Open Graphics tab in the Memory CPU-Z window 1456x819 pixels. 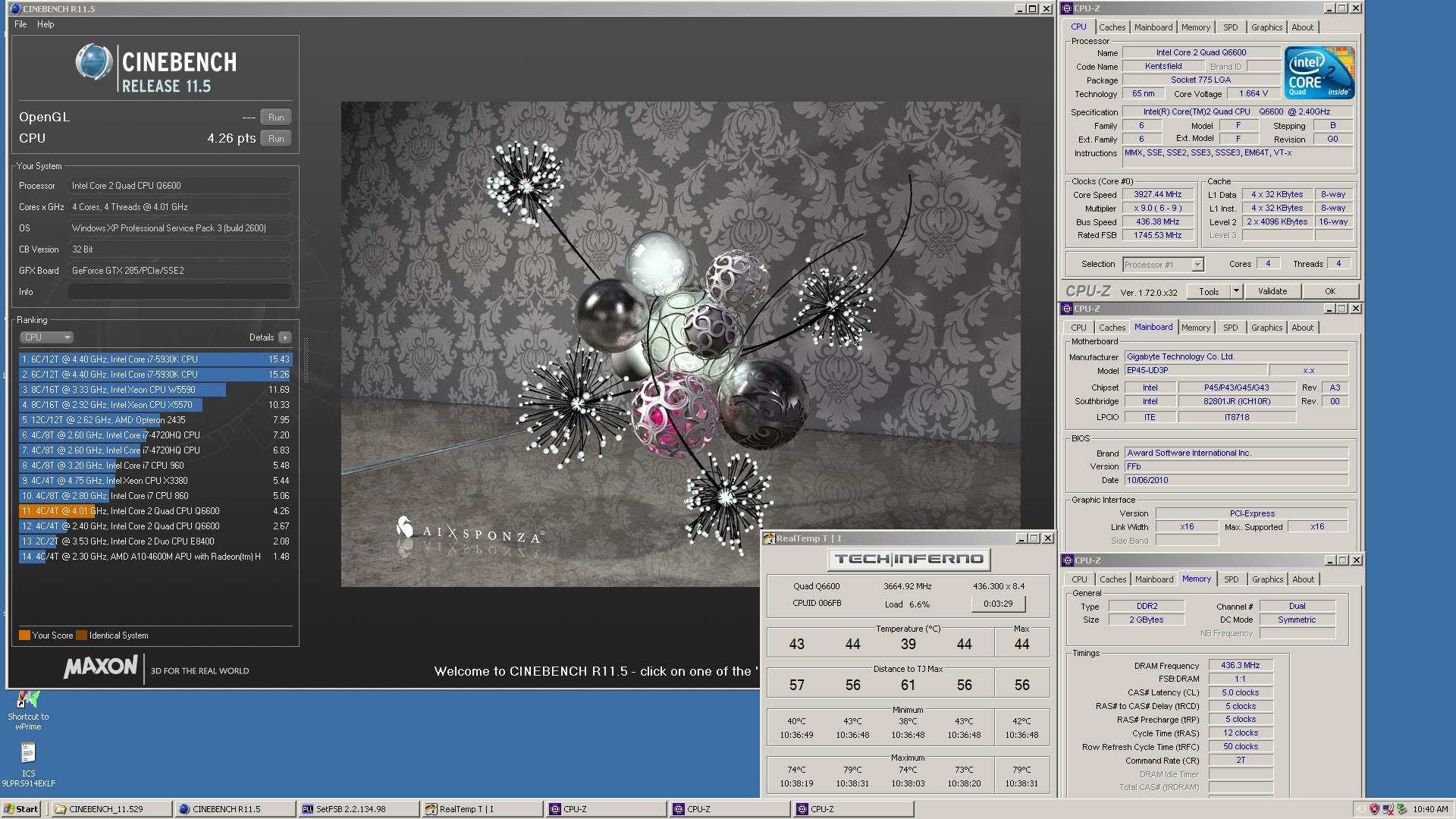(x=1267, y=579)
